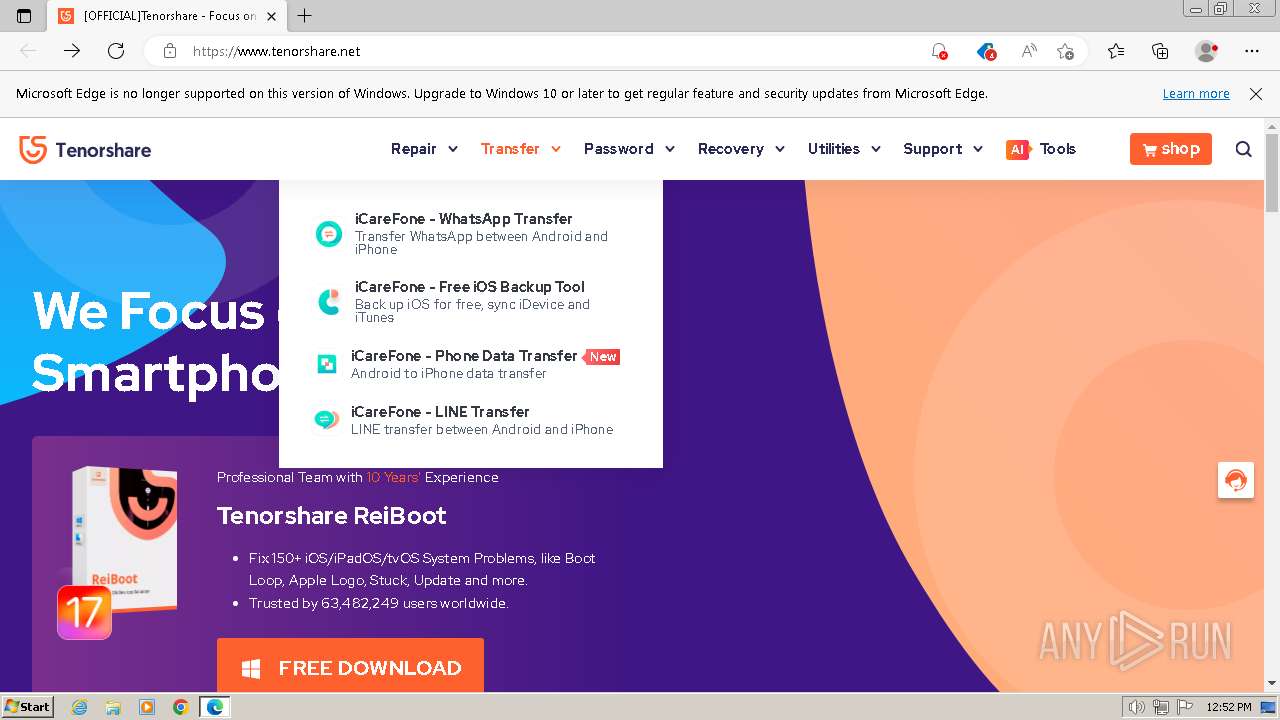1280x720 pixels.
Task: Switch to the Tenorshare browser tab
Action: 166,16
